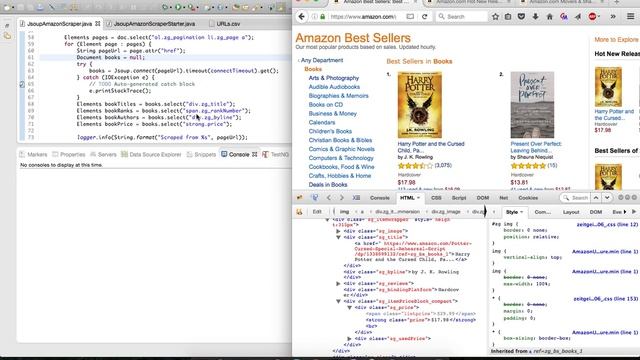640x360 pixels.
Task: Switch to Eclipse Snippets view
Action: [x=201, y=154]
